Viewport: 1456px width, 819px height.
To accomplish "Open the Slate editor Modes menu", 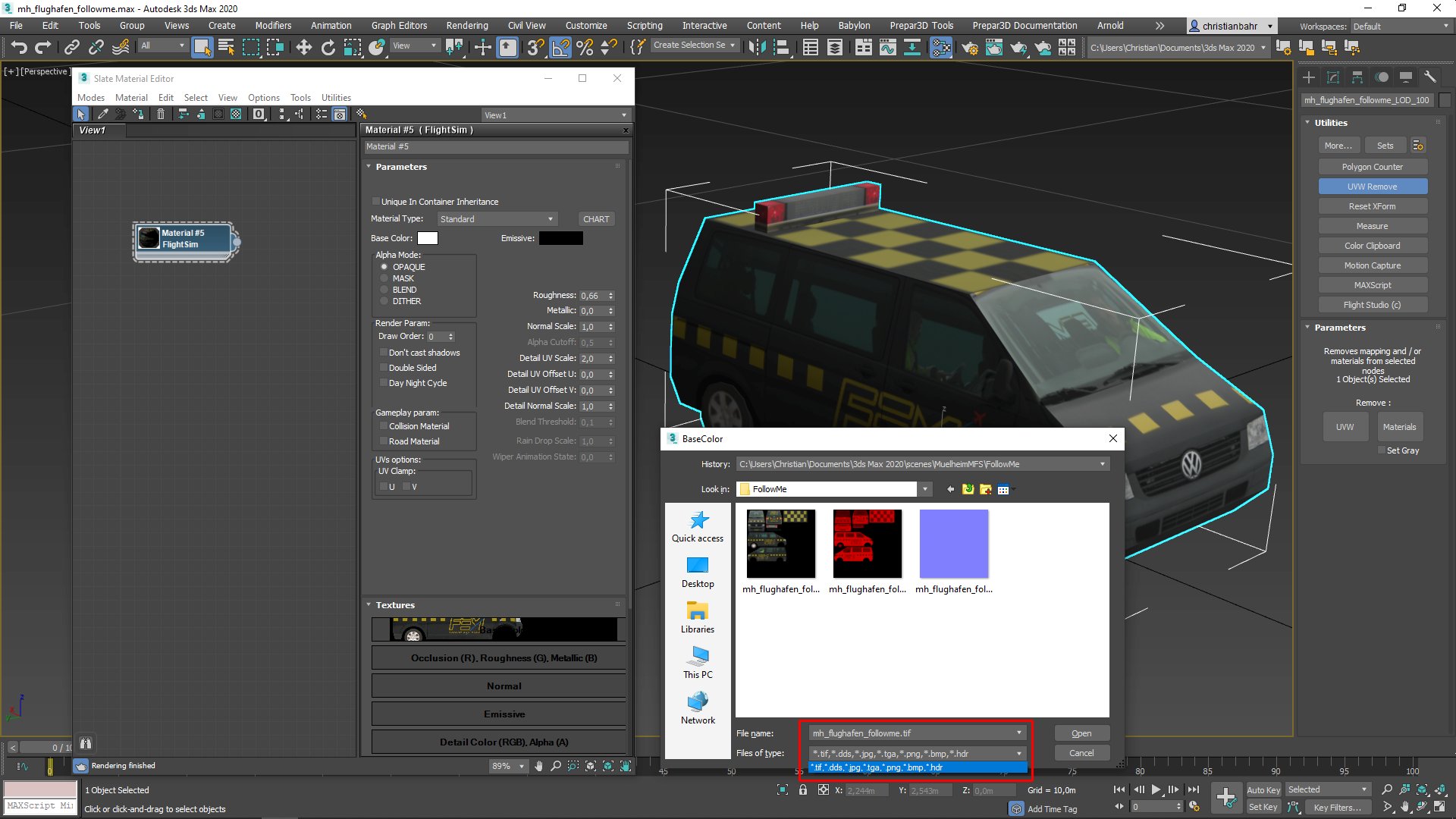I will point(91,98).
